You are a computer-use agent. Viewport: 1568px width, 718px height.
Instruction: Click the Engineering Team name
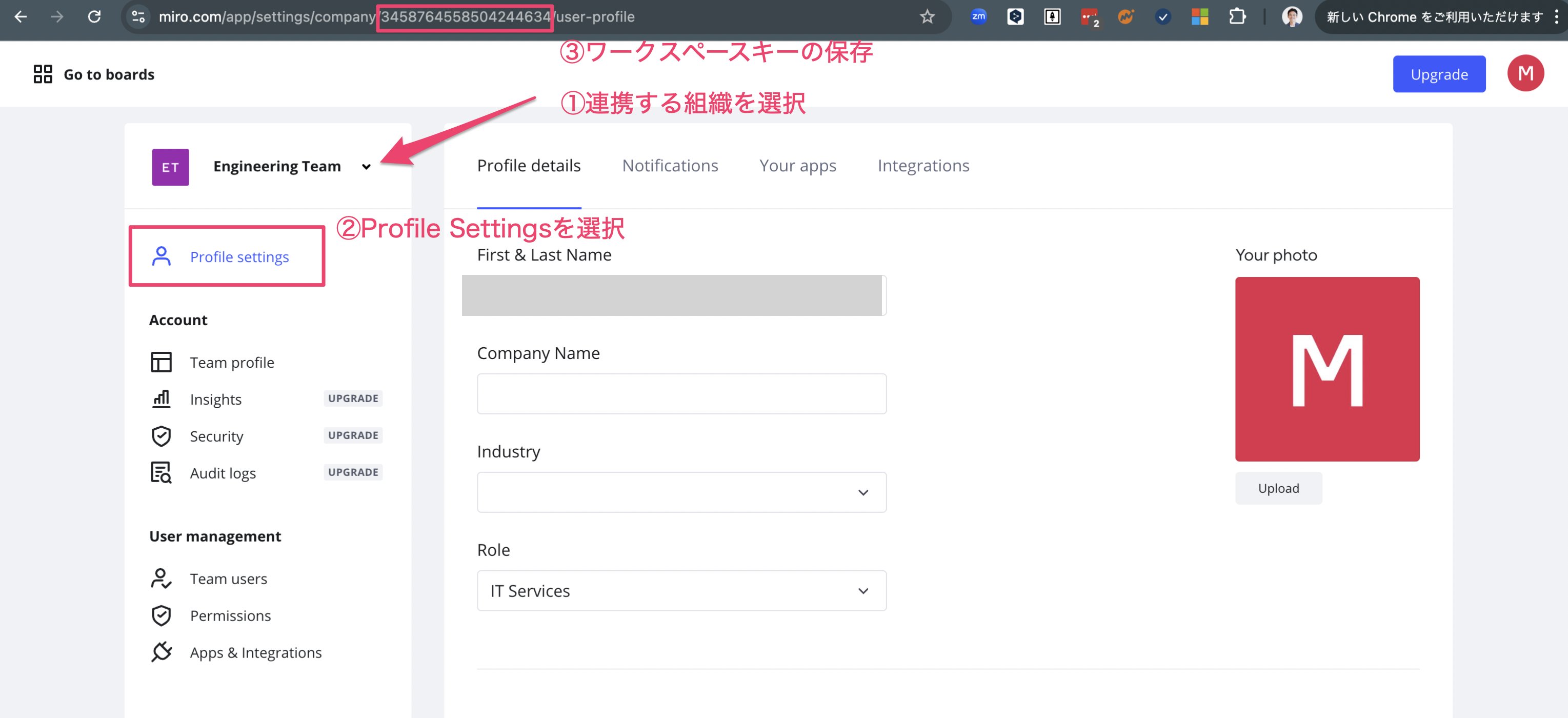277,166
